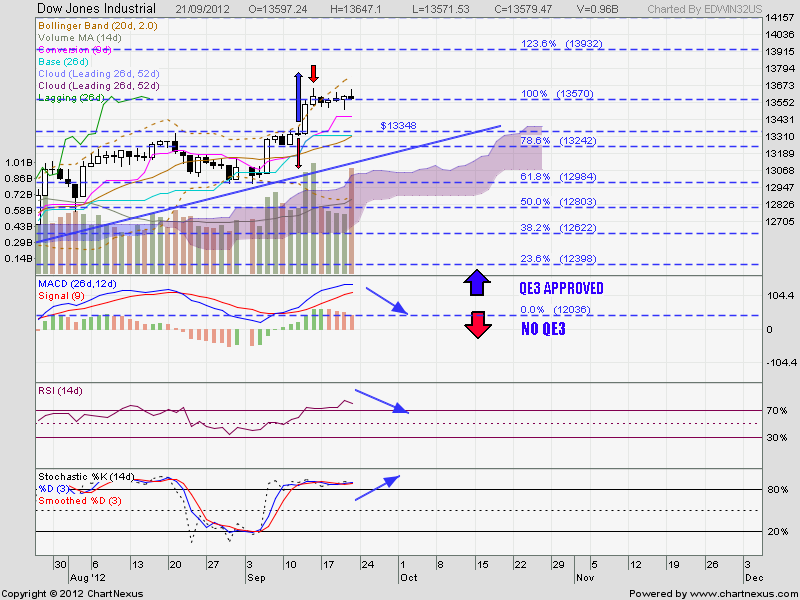Click the '13310' price axis value
This screenshot has height=600, width=800.
780,137
